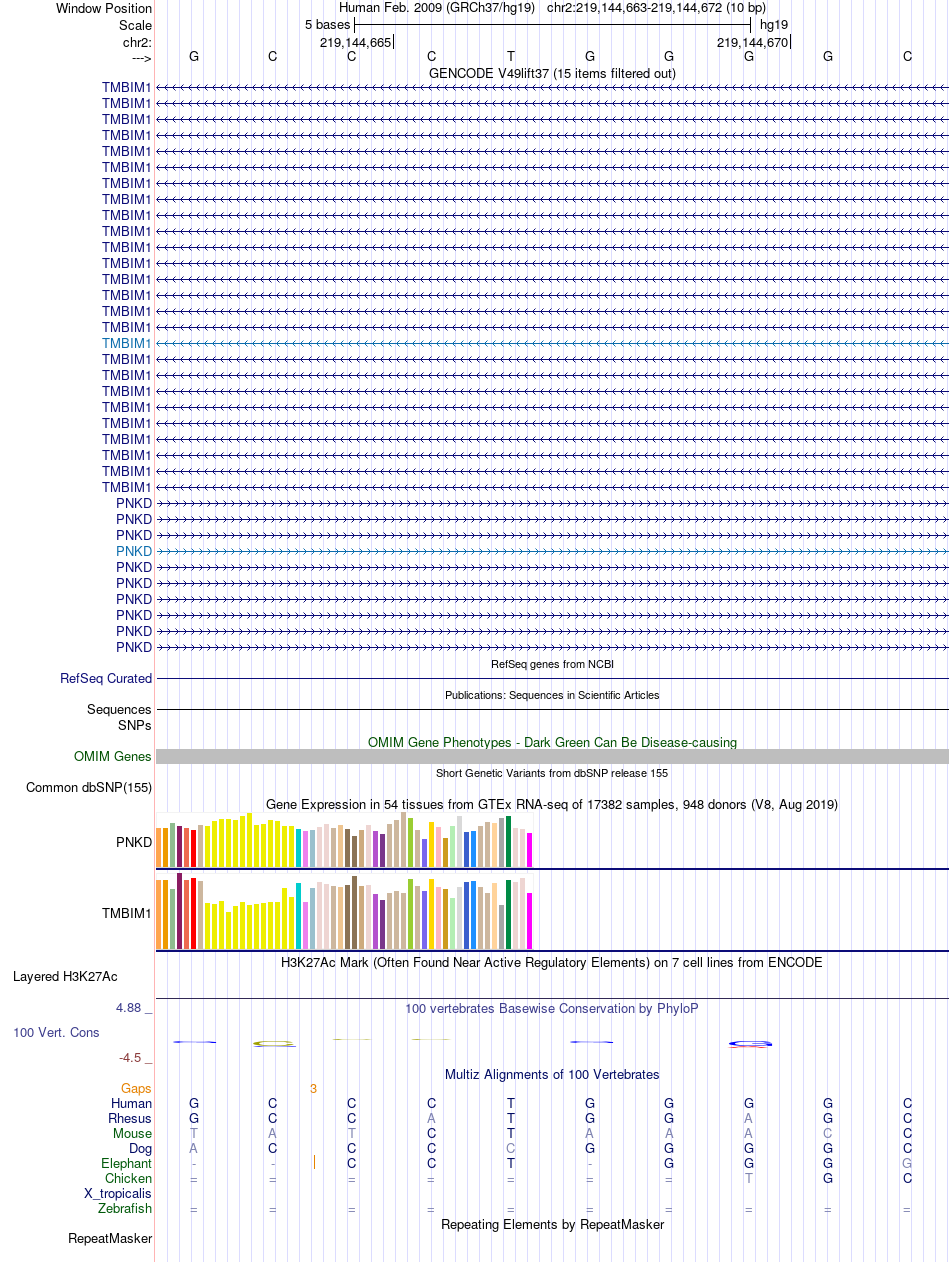
Task: Open the 'RefSeq genes from NCBI' track title
Action: [x=552, y=664]
